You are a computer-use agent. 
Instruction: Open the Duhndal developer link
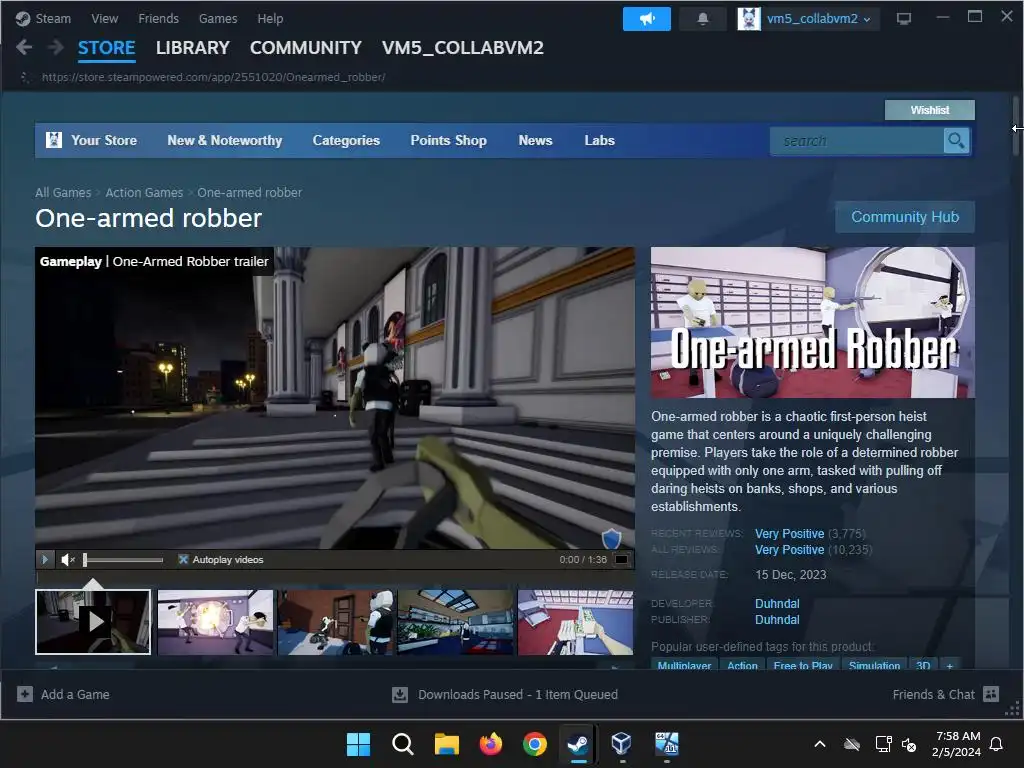pyautogui.click(x=777, y=603)
